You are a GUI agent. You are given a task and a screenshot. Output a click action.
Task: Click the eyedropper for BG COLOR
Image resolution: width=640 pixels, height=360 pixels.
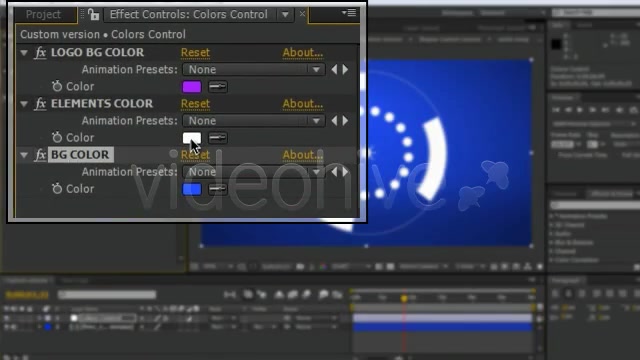pyautogui.click(x=218, y=189)
